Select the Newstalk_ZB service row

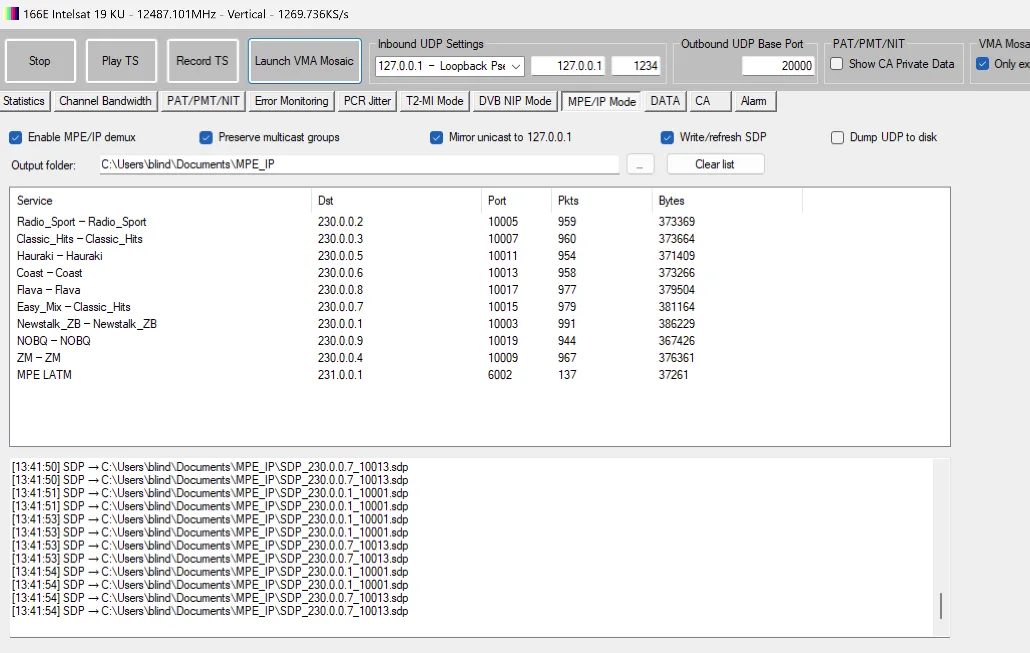point(87,324)
